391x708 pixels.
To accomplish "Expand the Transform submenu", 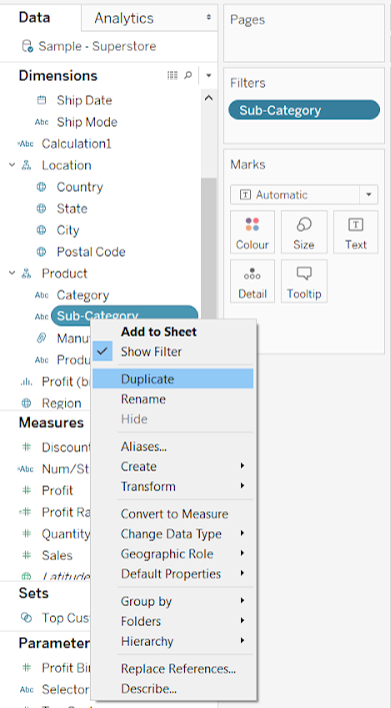I will [x=174, y=486].
